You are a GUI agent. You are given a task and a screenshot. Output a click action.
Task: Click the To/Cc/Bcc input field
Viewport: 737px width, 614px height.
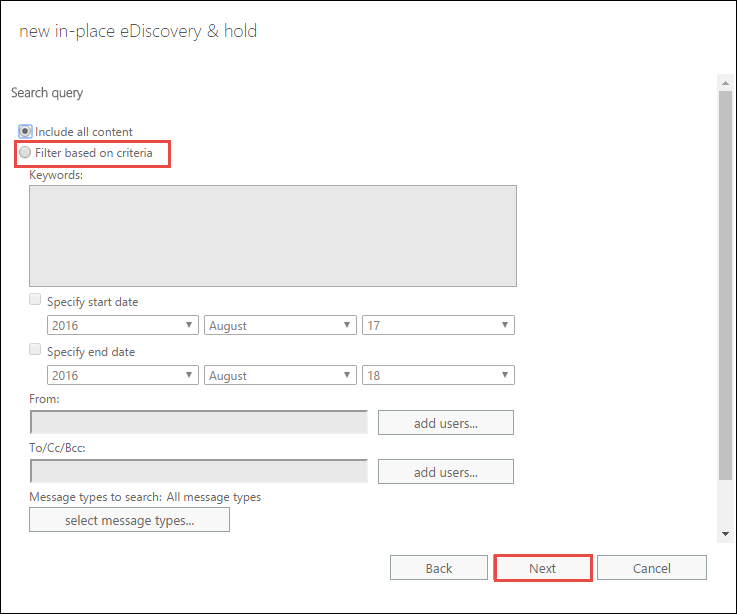(199, 471)
